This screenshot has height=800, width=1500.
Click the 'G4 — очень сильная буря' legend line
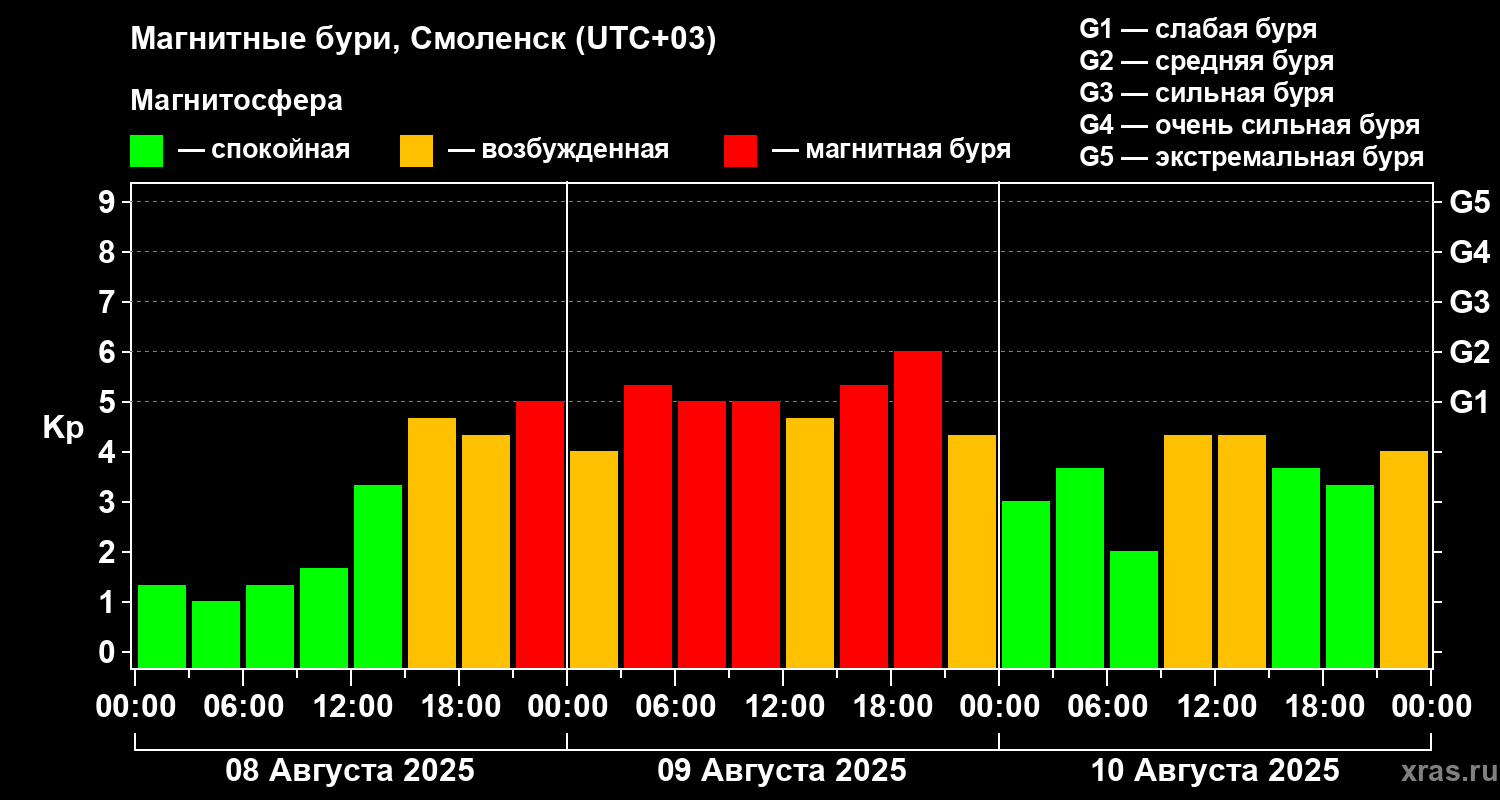[x=1250, y=125]
